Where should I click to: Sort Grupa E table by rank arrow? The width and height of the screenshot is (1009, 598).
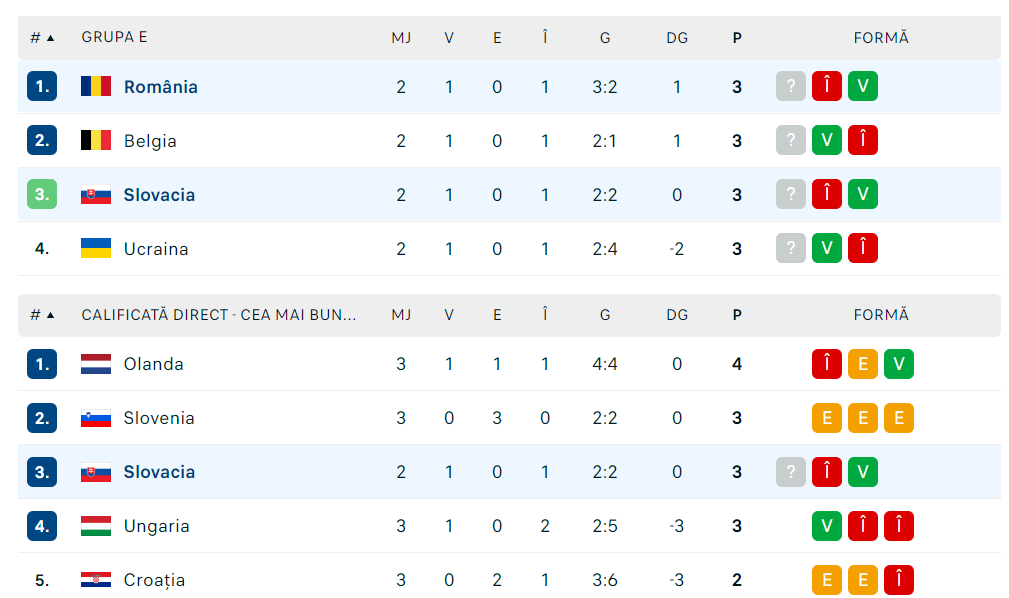pos(50,38)
